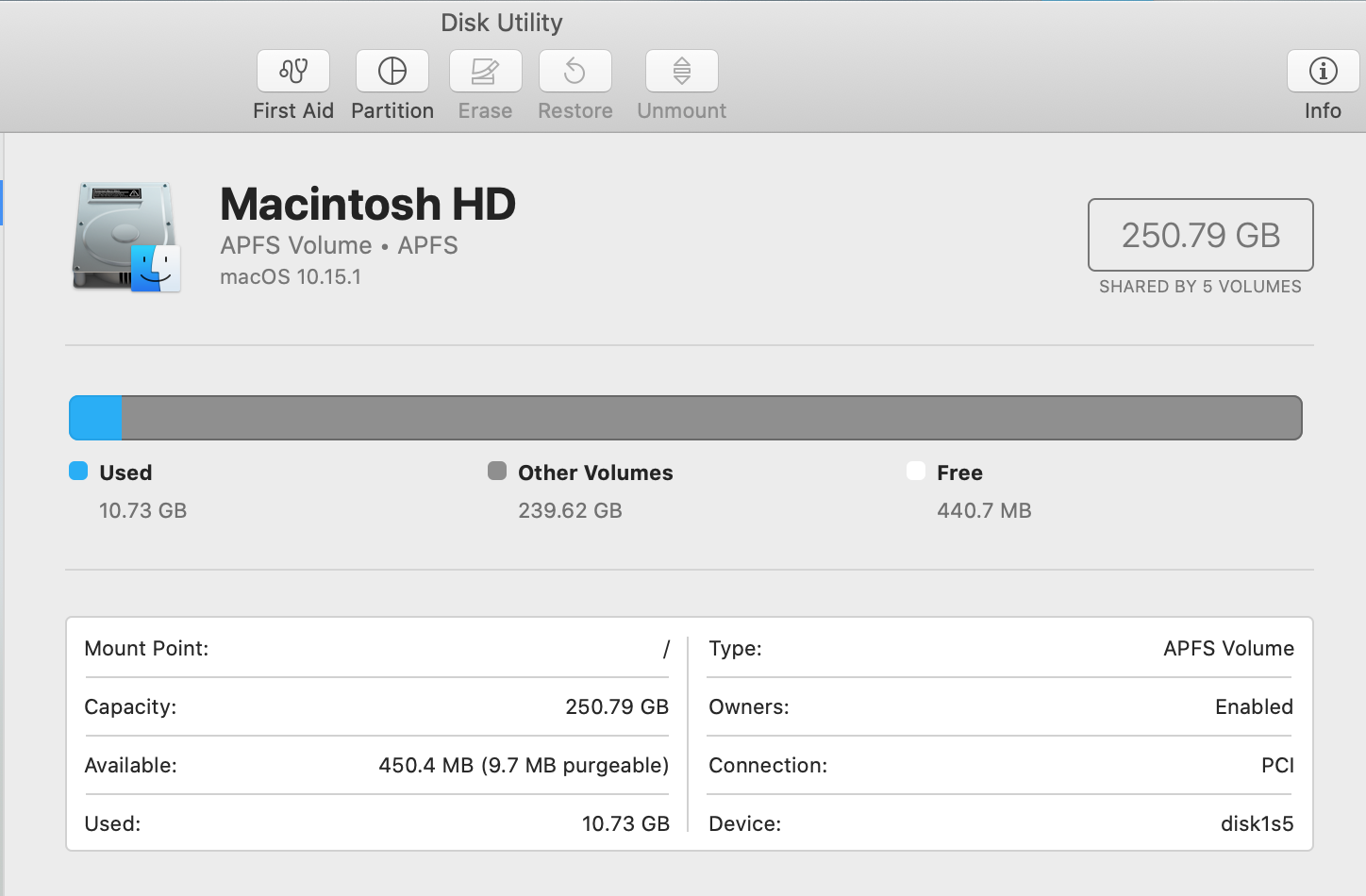Click the 'Mount Point:' label

click(x=146, y=649)
